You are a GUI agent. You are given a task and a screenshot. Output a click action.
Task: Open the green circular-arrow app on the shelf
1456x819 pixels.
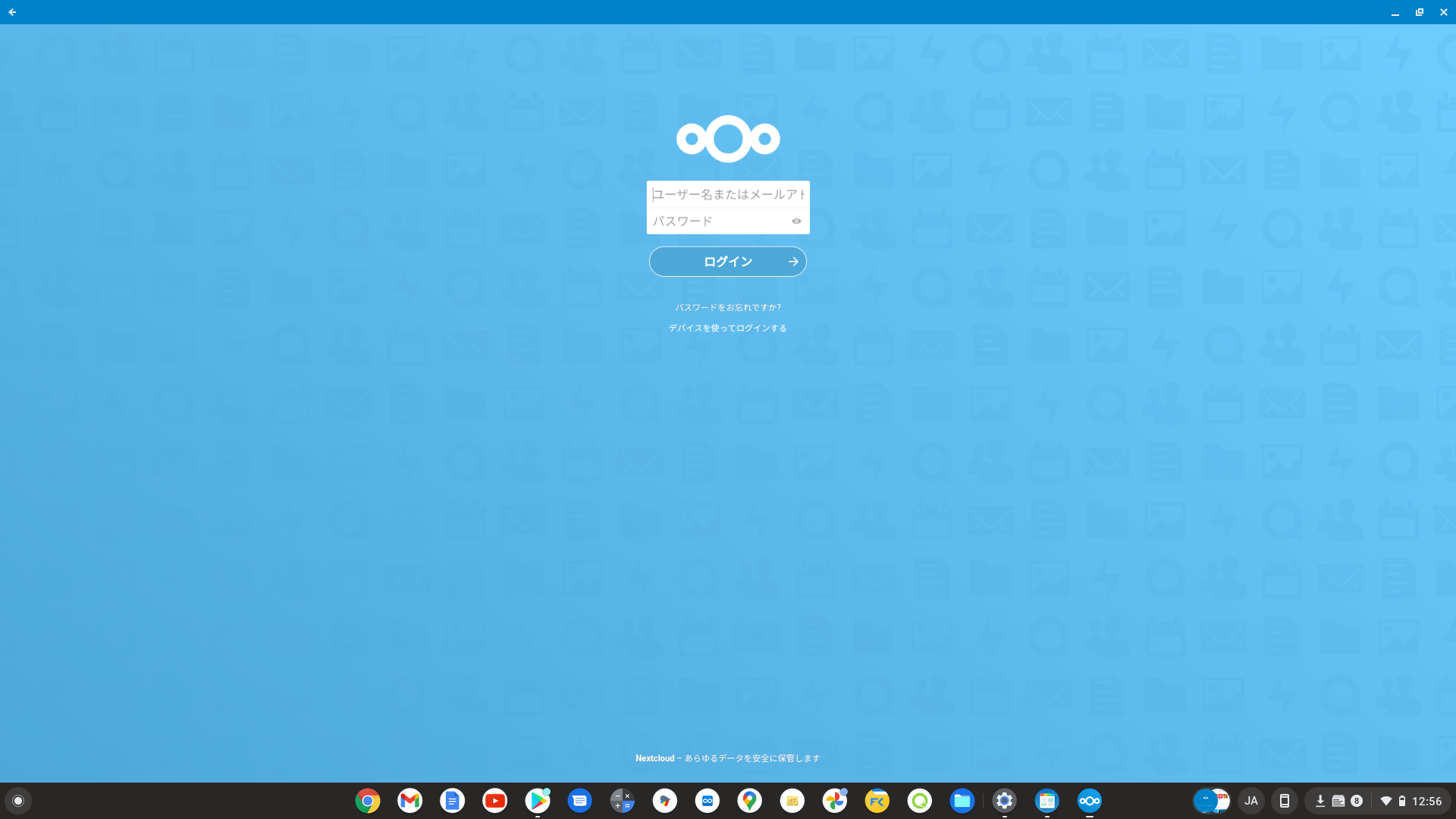tap(920, 801)
